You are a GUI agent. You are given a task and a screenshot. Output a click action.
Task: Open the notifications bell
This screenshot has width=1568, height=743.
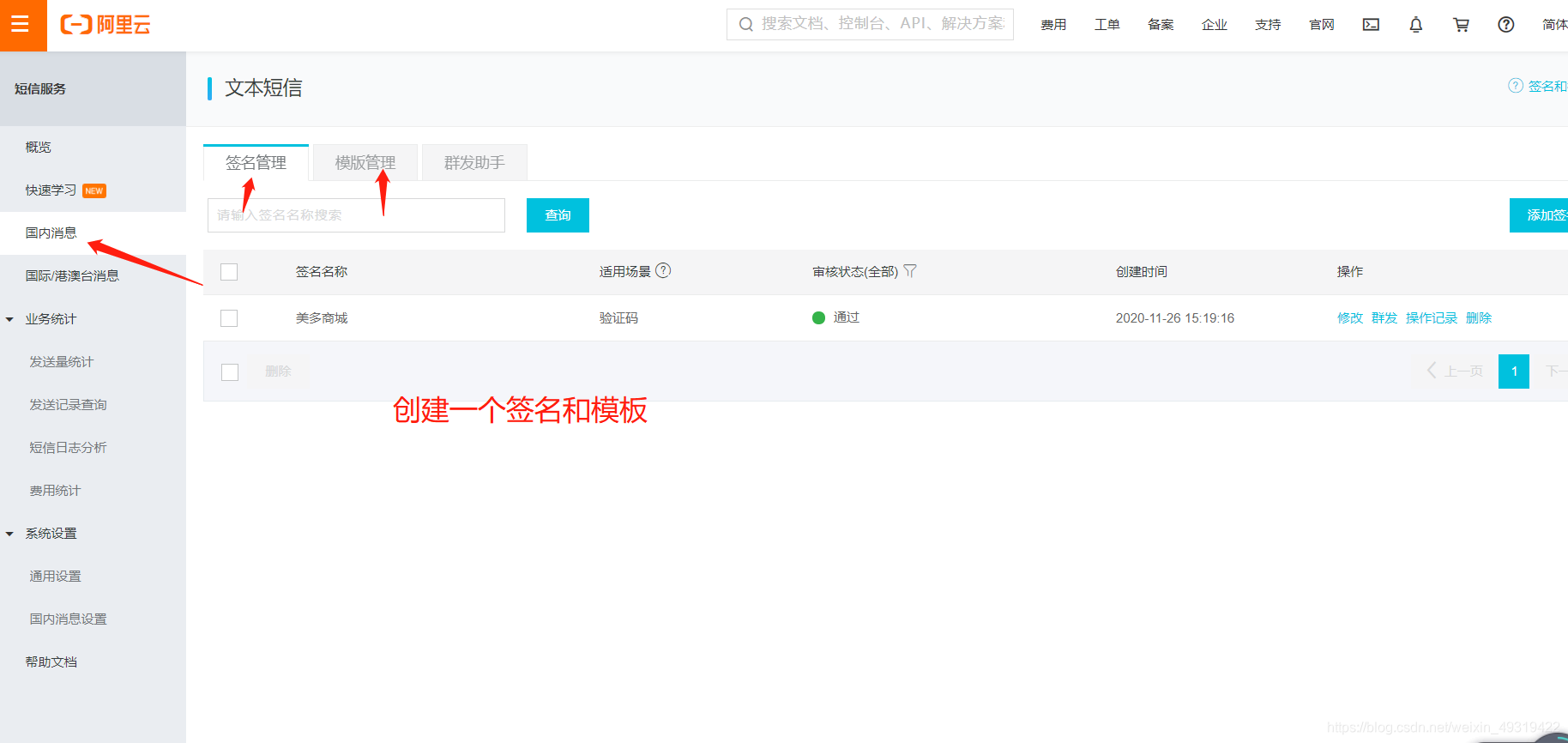(1416, 25)
